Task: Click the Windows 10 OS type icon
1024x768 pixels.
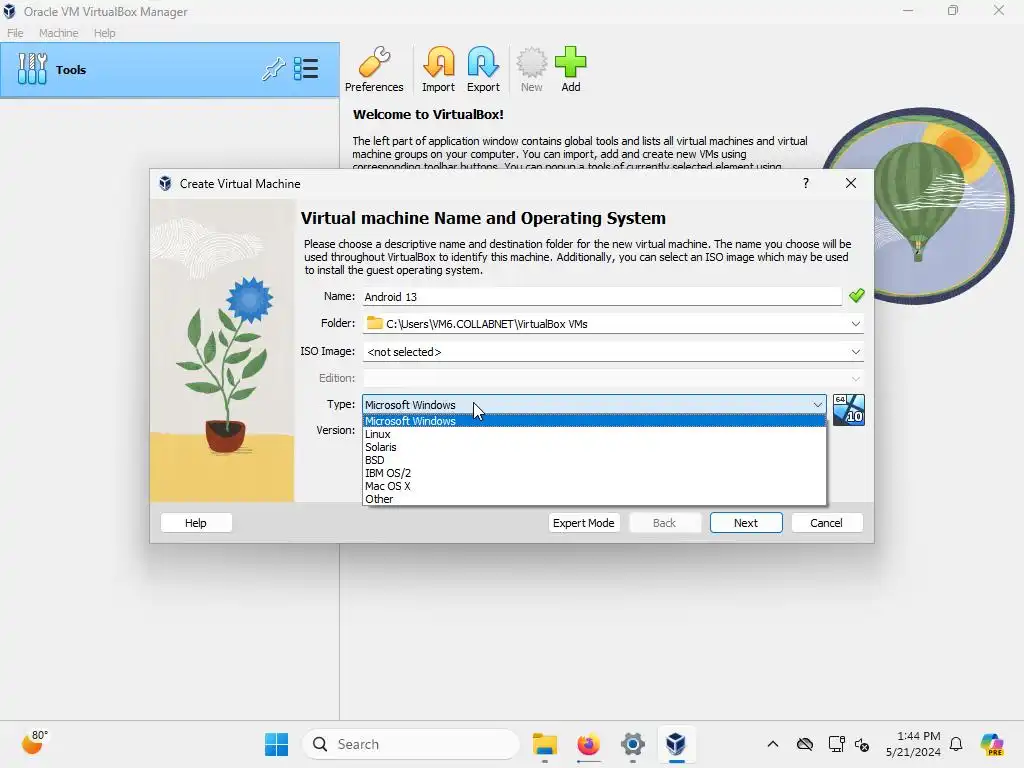Action: tap(848, 410)
